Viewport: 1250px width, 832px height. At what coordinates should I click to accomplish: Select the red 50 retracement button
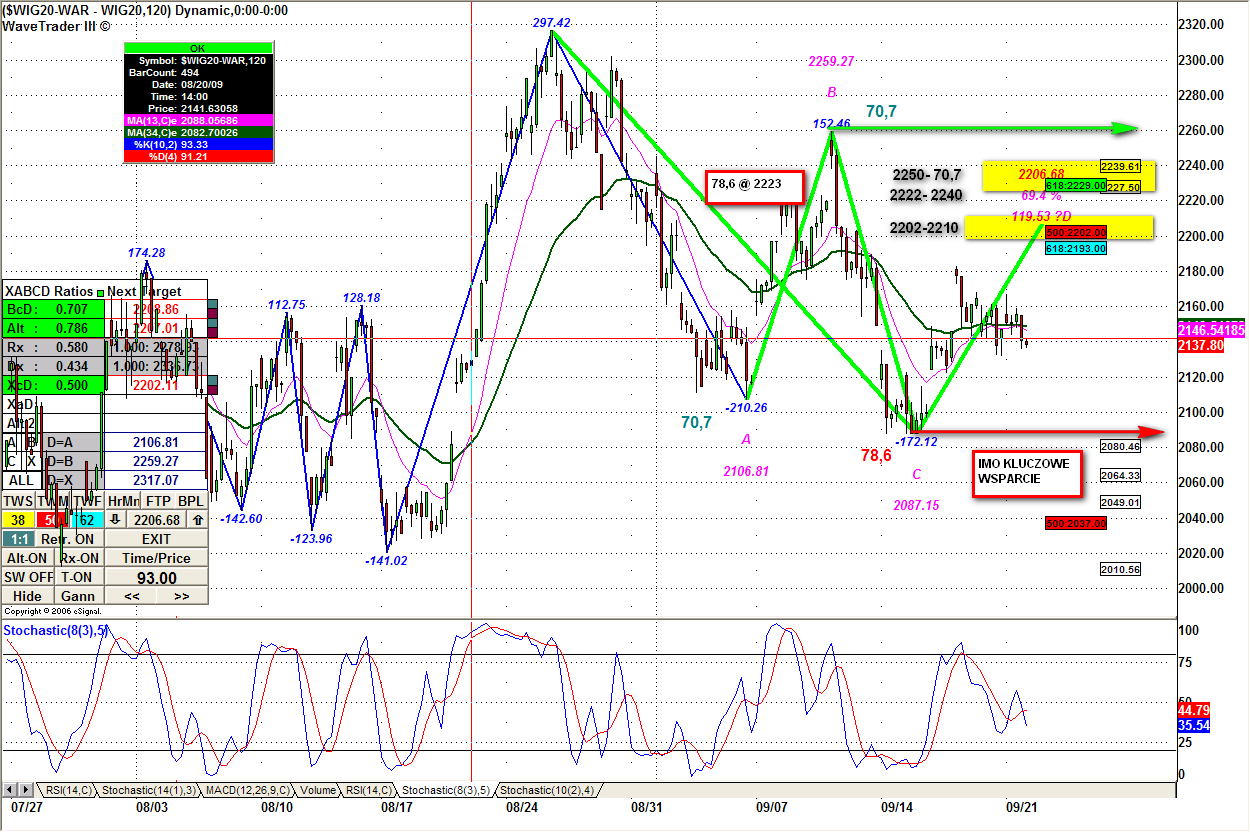tap(52, 519)
